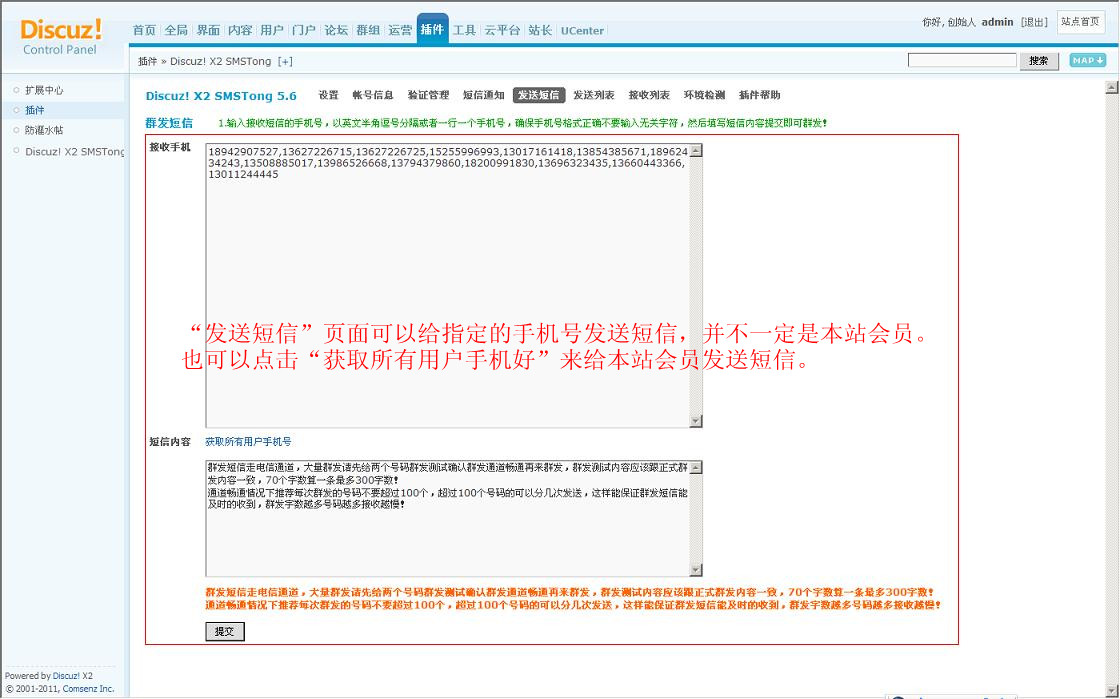Open the 用户 top menu
The image size is (1120, 699).
click(272, 30)
